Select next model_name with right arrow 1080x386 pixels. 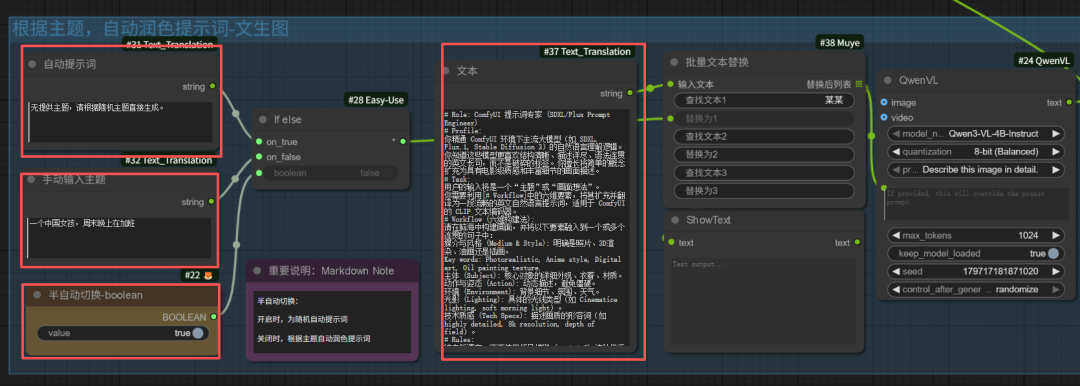(x=1055, y=134)
